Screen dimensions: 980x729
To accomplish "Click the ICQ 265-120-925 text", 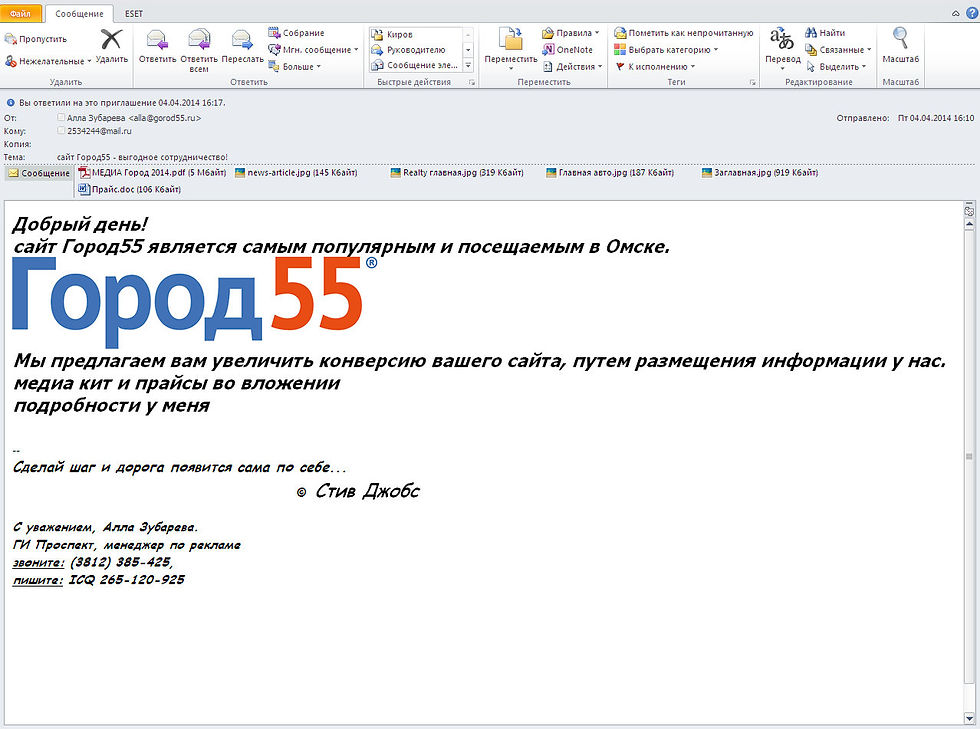I will point(126,580).
